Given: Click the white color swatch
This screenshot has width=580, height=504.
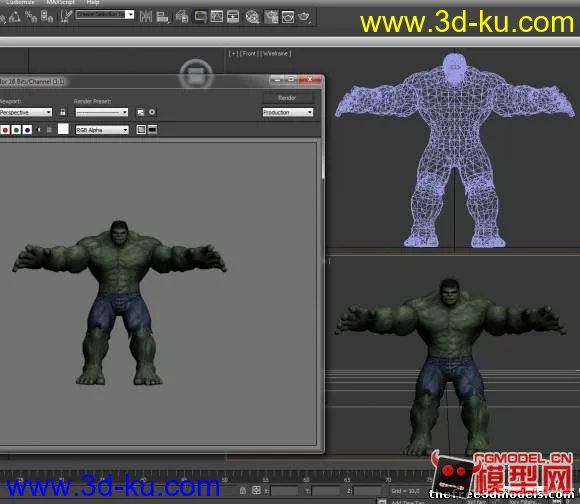Looking at the screenshot, I should 63,129.
